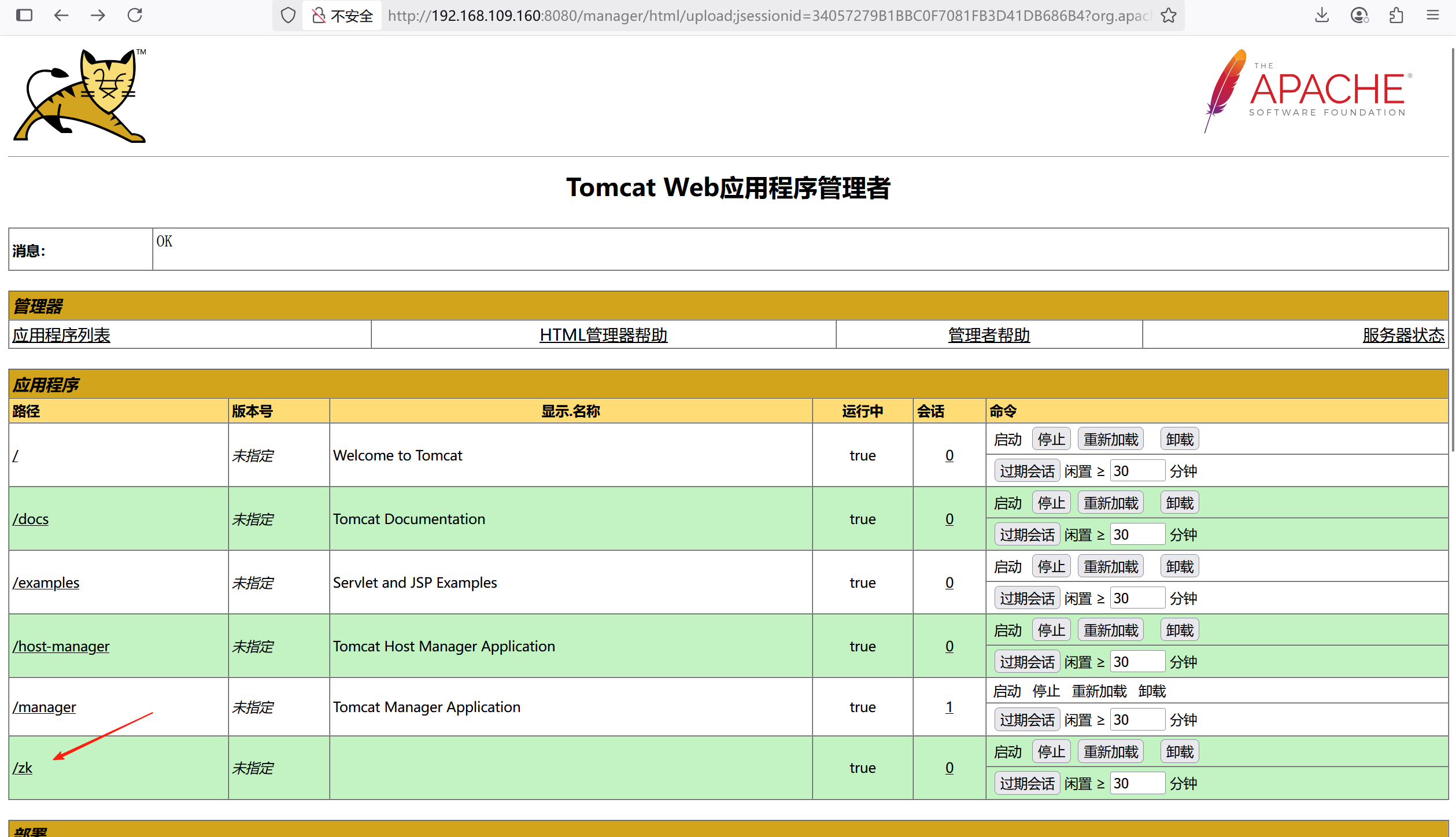This screenshot has height=837, width=1456.
Task: Click the idle minutes field for /zk
Action: click(x=1137, y=783)
